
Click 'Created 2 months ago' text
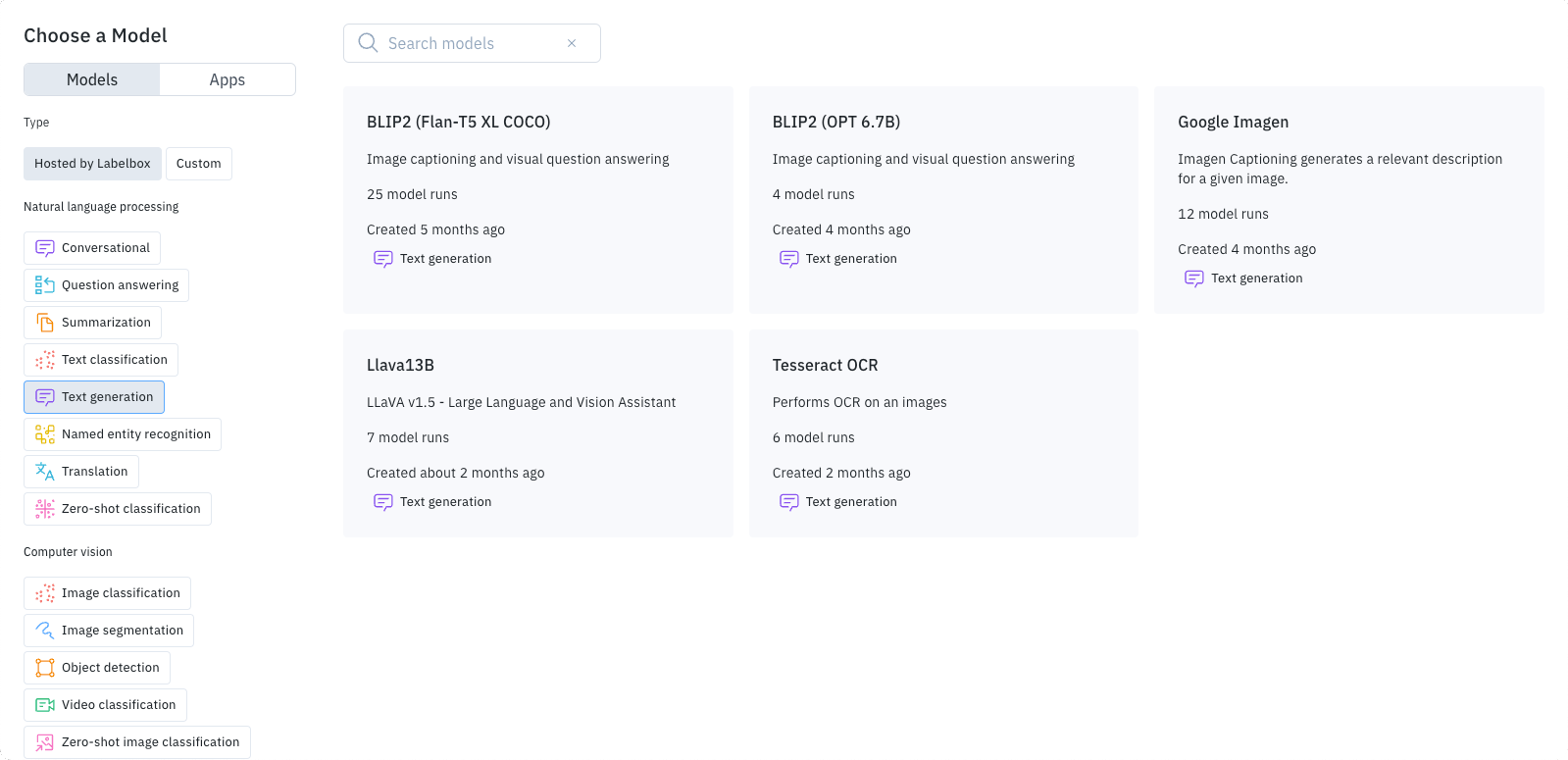pyautogui.click(x=841, y=473)
